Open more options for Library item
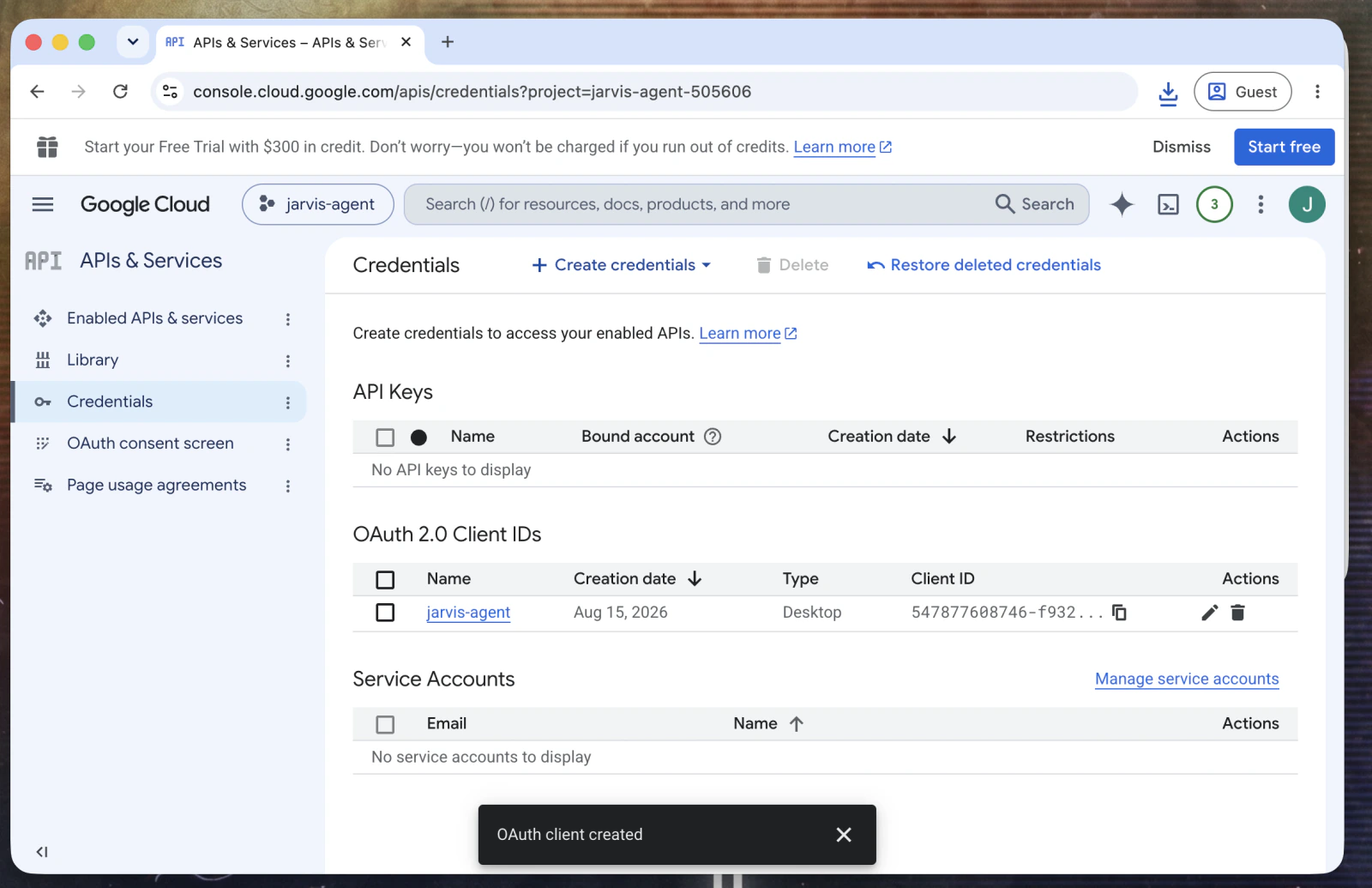This screenshot has height=888, width=1372. [288, 361]
